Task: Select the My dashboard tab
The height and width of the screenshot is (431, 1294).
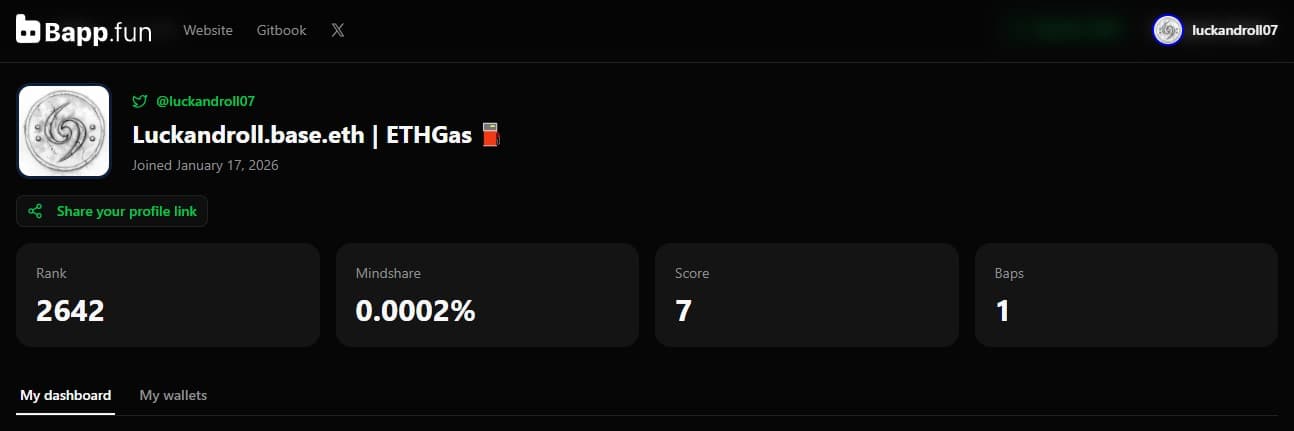Action: pos(65,395)
